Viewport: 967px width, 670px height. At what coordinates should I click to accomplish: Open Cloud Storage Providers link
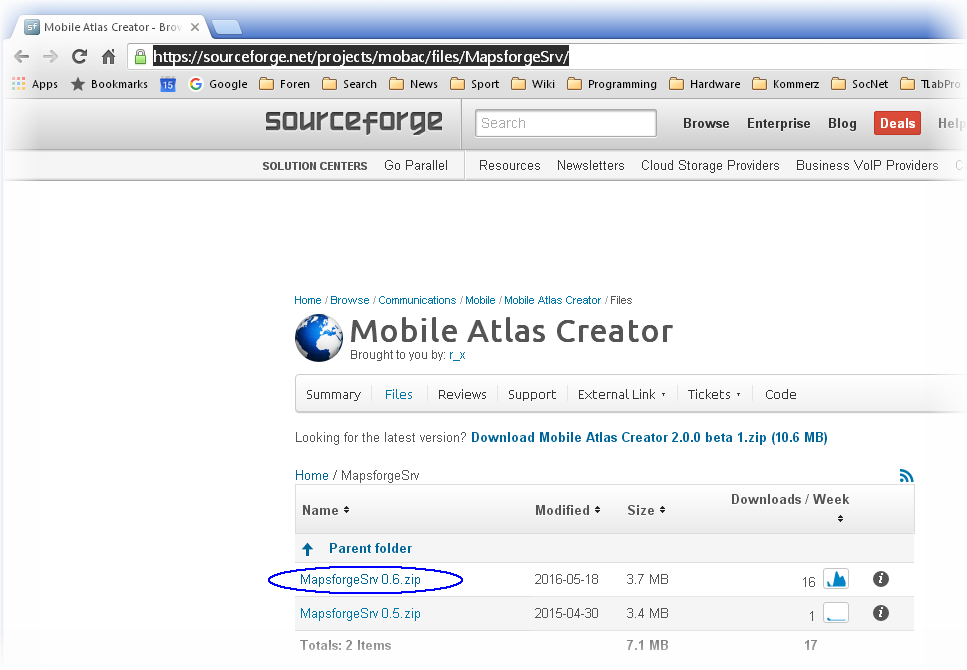point(710,166)
